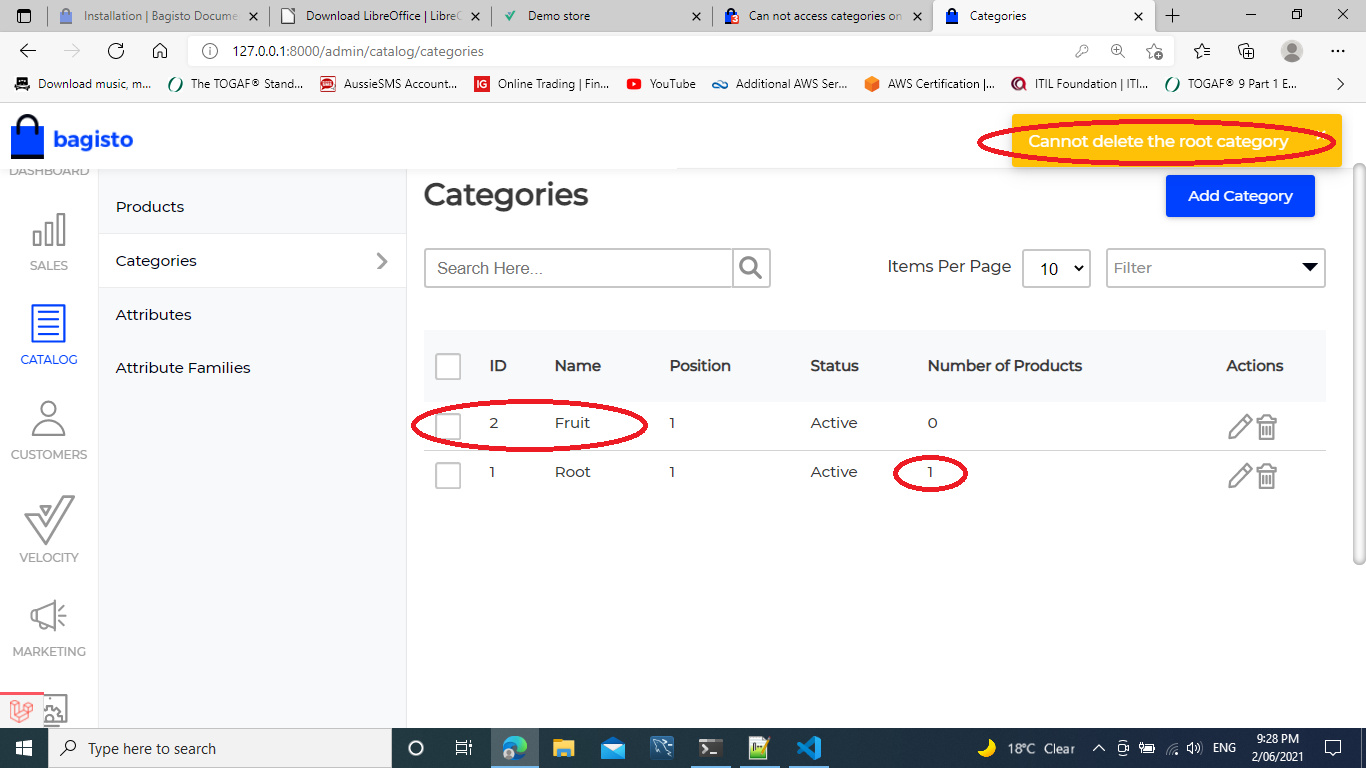Open File Explorer from taskbar
Screen dimensions: 1366x768
click(x=564, y=748)
